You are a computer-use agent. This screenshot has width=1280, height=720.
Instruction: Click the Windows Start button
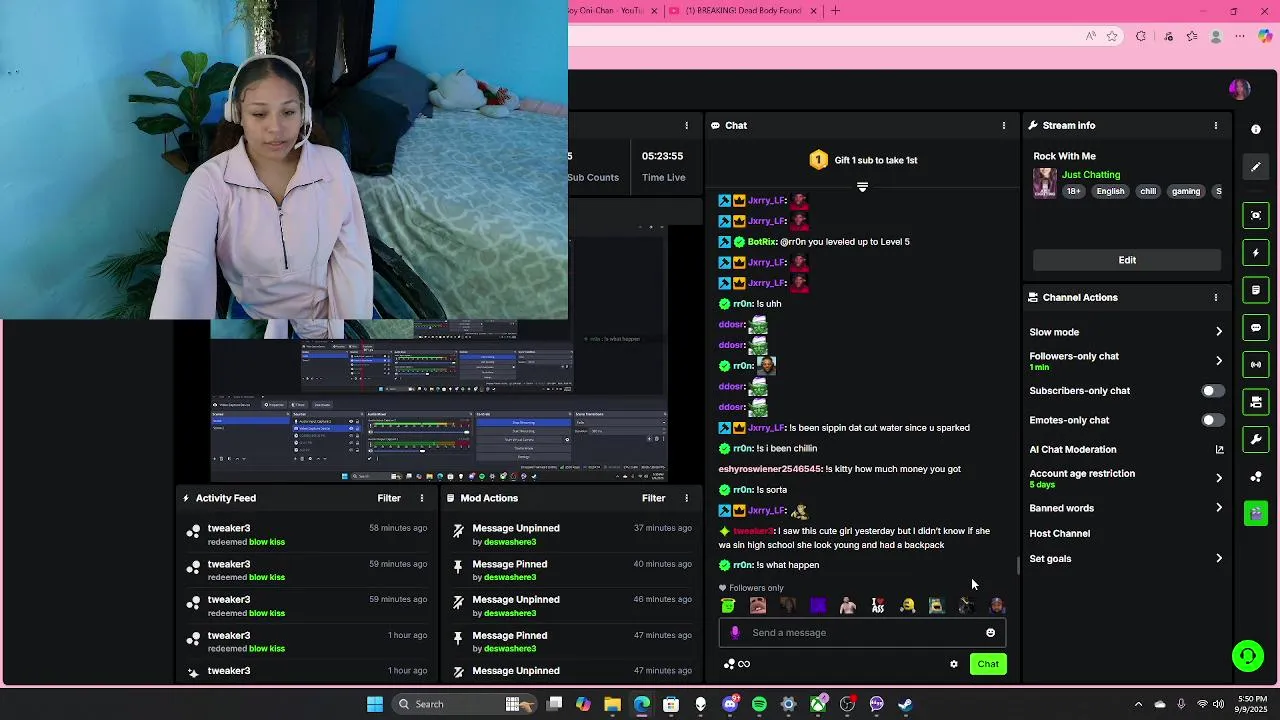tap(375, 704)
